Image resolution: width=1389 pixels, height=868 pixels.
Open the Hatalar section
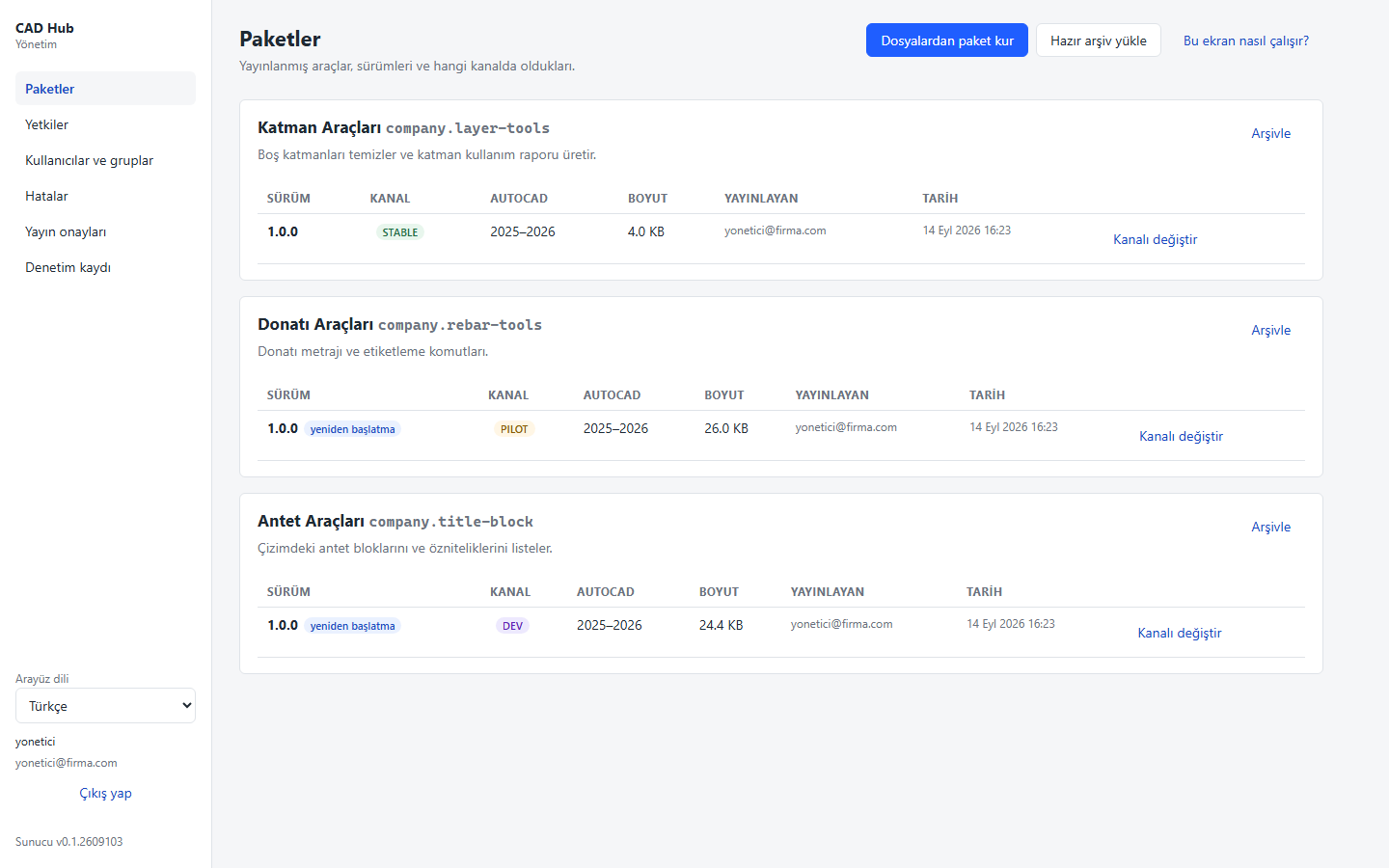(105, 196)
